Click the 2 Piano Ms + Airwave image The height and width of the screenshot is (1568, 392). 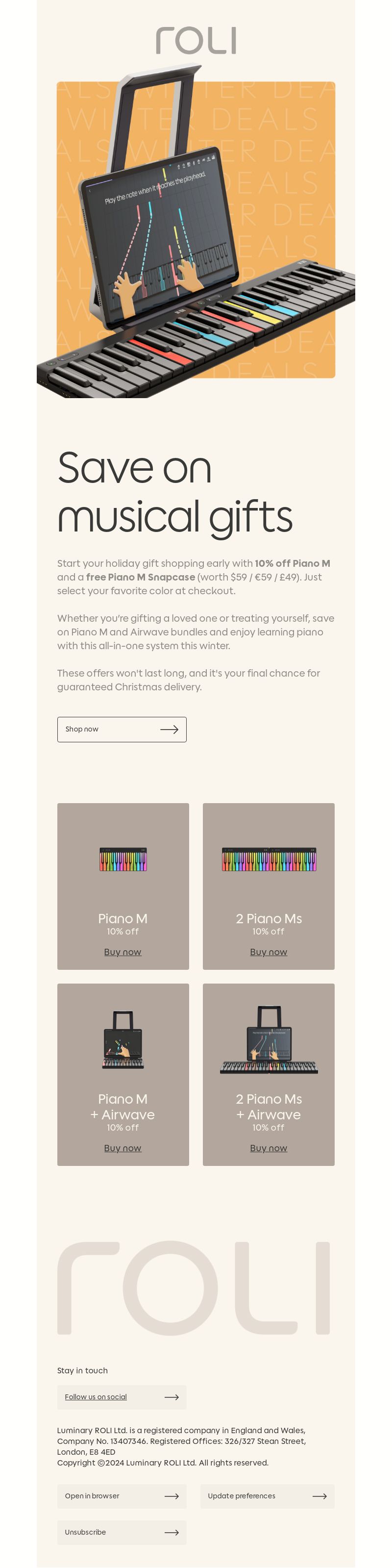(269, 1039)
